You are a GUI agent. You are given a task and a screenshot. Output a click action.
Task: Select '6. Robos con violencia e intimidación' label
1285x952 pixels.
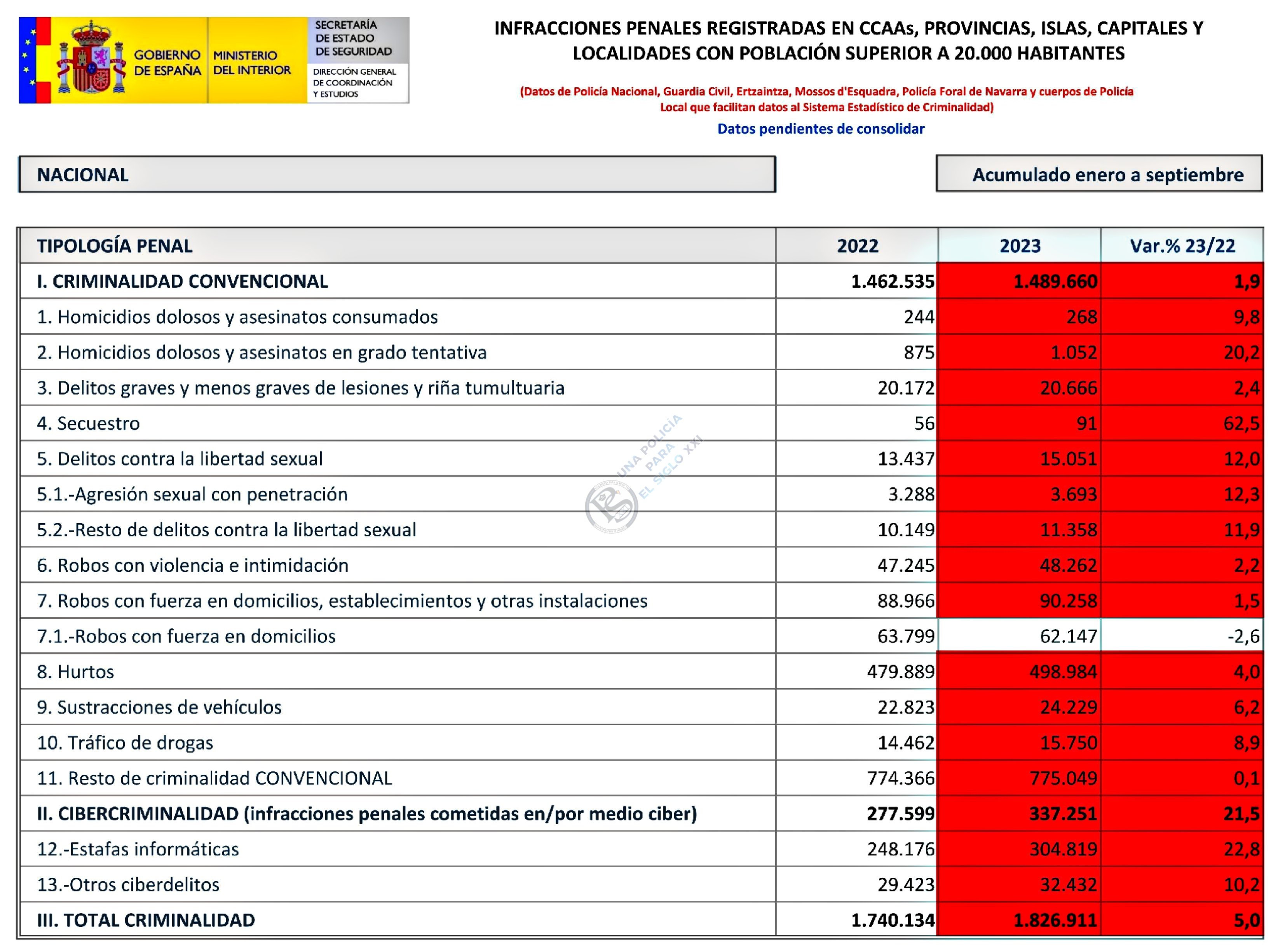[x=193, y=565]
